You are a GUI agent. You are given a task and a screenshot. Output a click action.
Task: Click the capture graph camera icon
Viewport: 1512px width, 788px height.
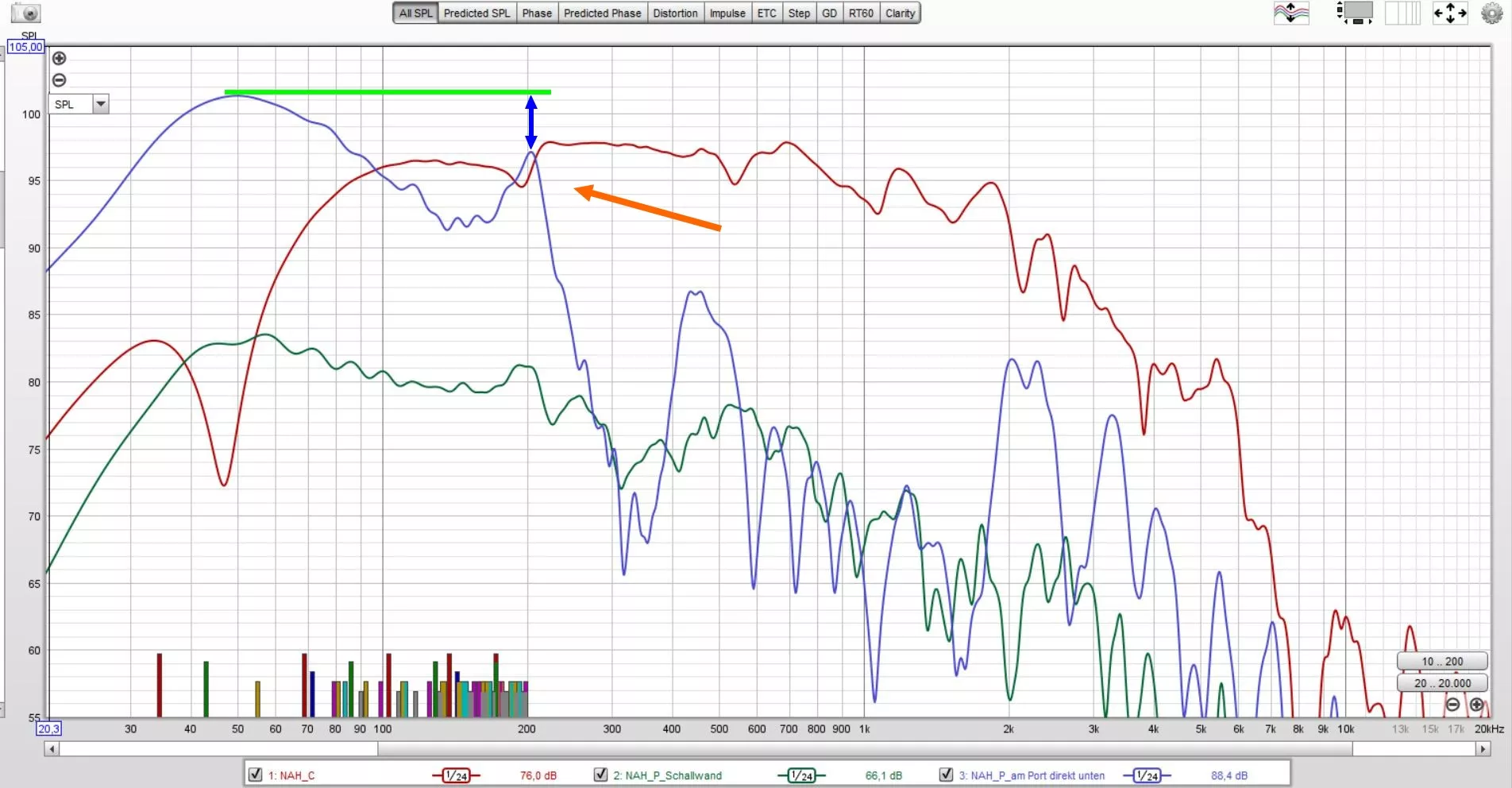click(x=25, y=14)
